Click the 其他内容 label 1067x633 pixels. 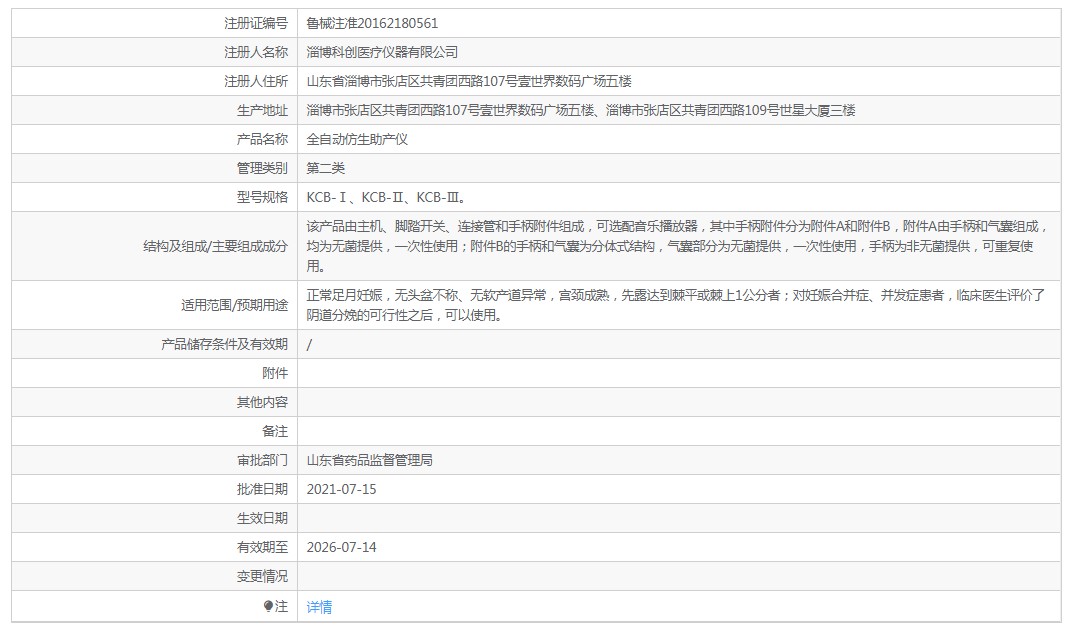click(262, 402)
